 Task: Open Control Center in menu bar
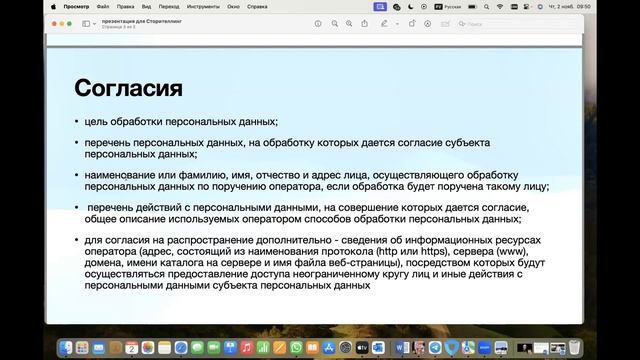click(x=527, y=7)
